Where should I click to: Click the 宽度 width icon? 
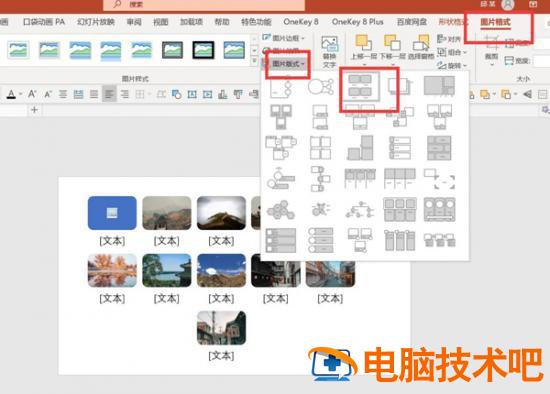click(x=509, y=61)
